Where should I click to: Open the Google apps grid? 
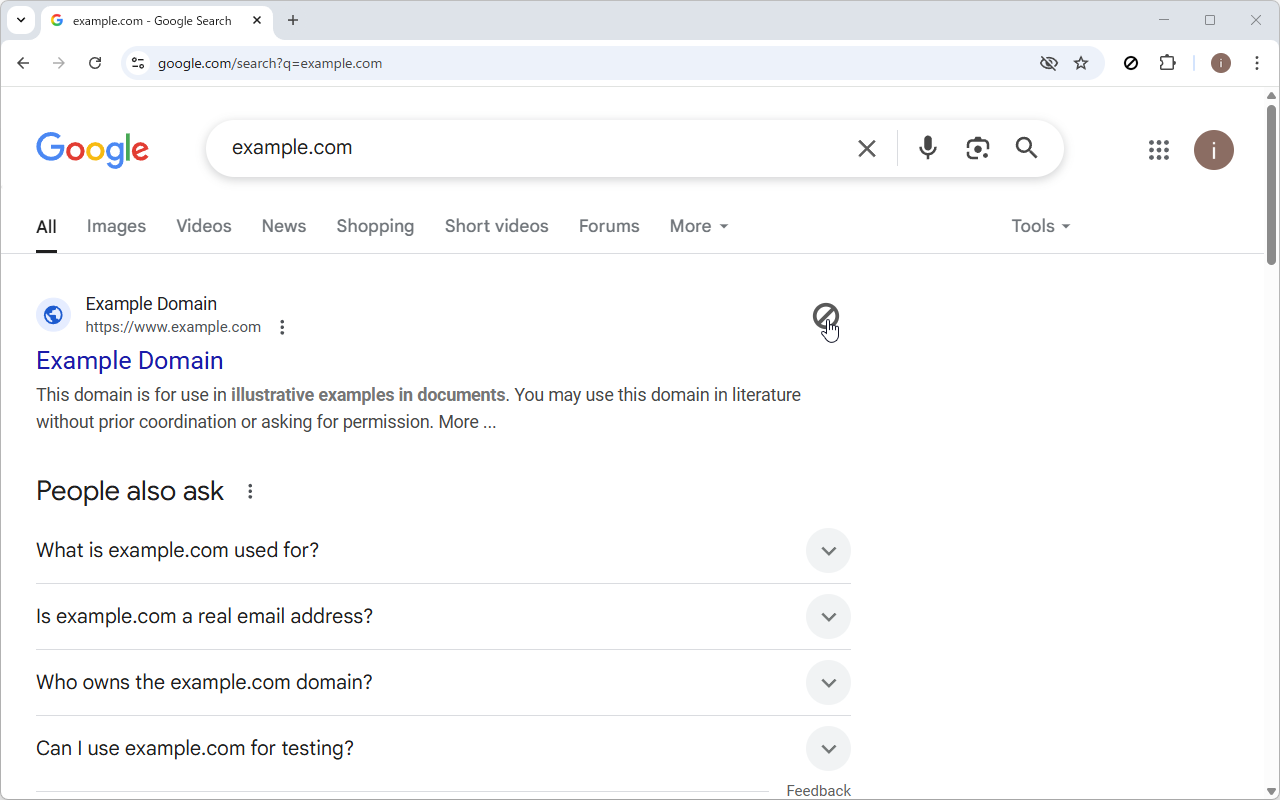[x=1158, y=150]
